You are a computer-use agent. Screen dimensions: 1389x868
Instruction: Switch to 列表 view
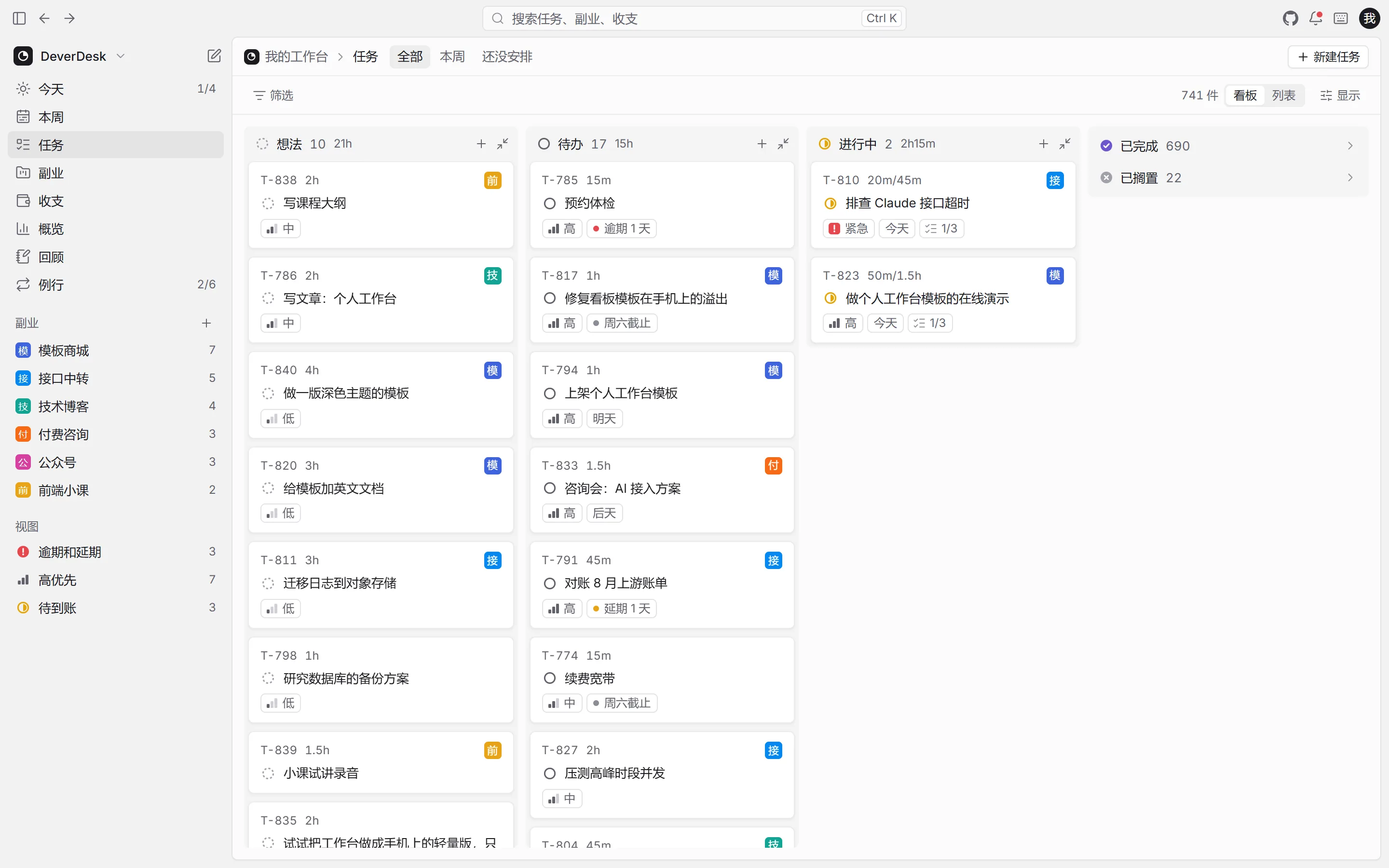(x=1283, y=95)
